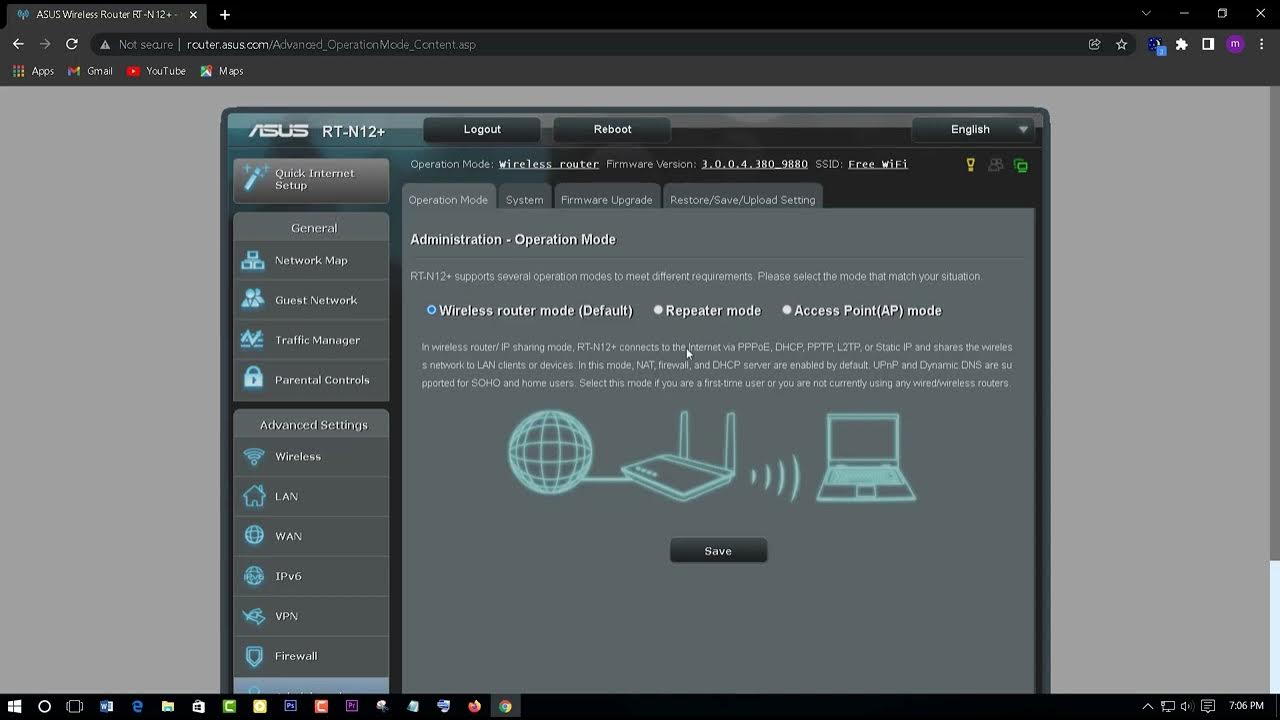The height and width of the screenshot is (720, 1280).
Task: Open IPv6 settings page
Action: coord(311,576)
